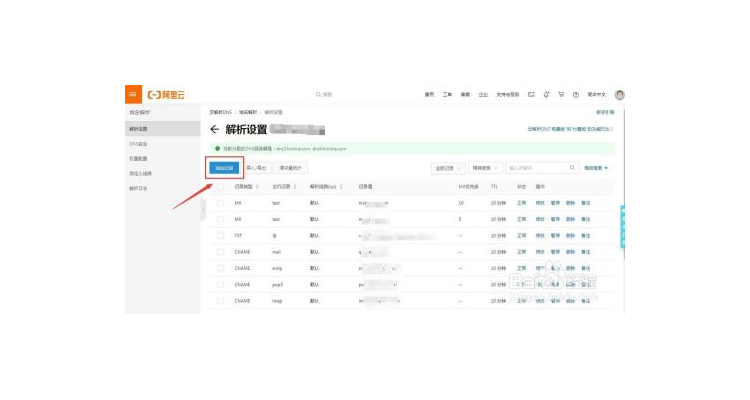Click the smtp host record cell

tap(277, 268)
